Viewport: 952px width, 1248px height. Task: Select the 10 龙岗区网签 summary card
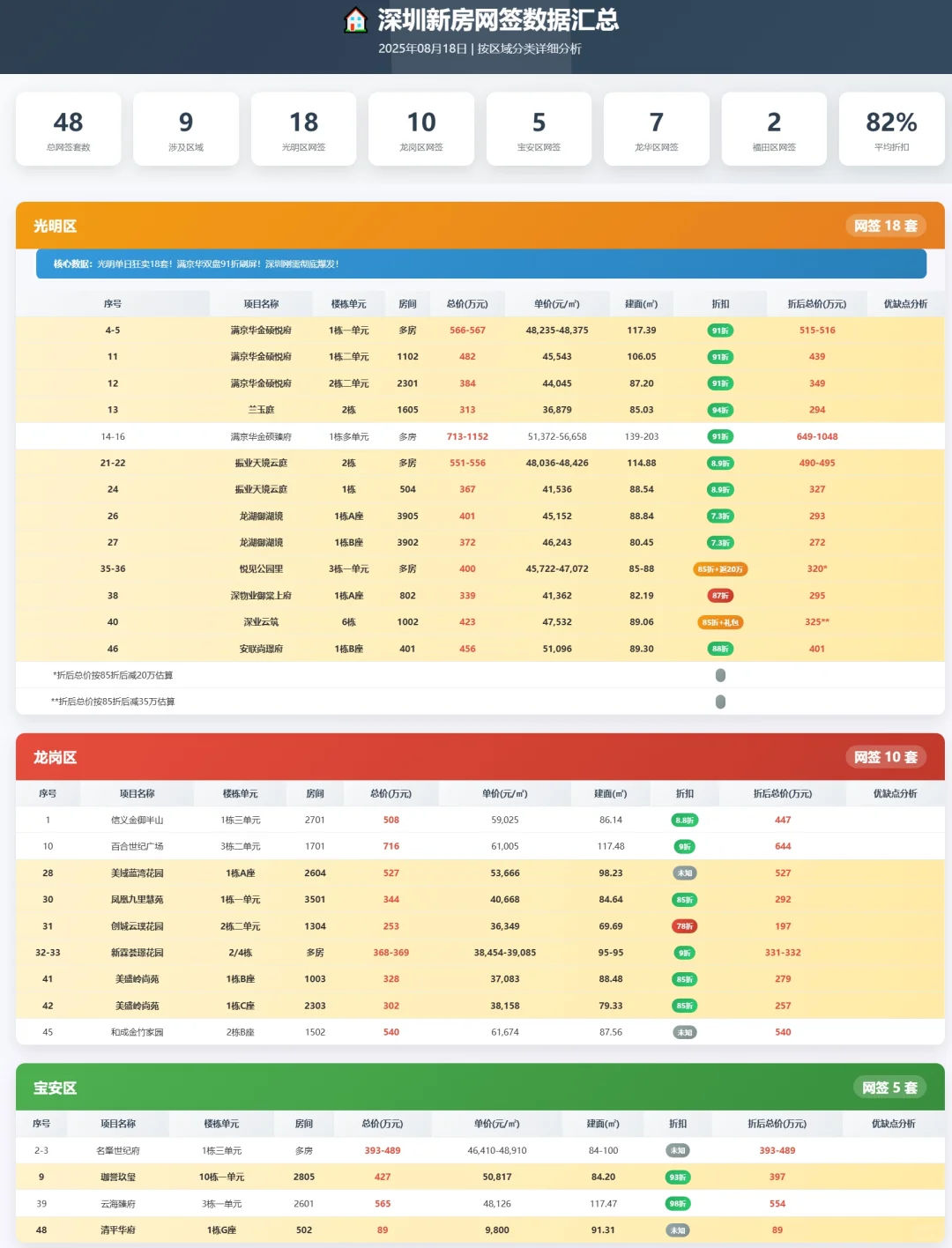(421, 129)
